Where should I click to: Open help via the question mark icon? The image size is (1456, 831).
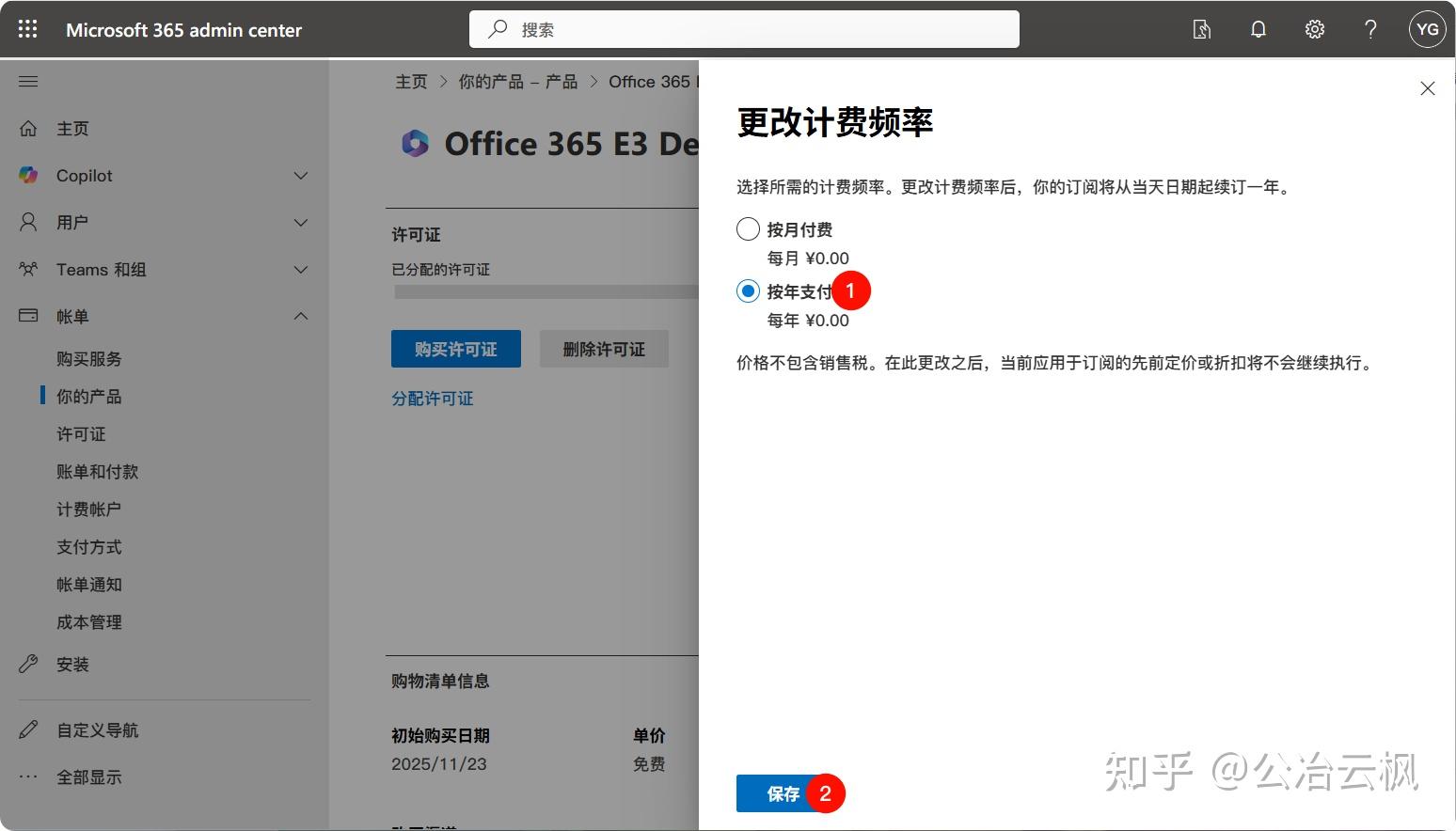pos(1370,29)
